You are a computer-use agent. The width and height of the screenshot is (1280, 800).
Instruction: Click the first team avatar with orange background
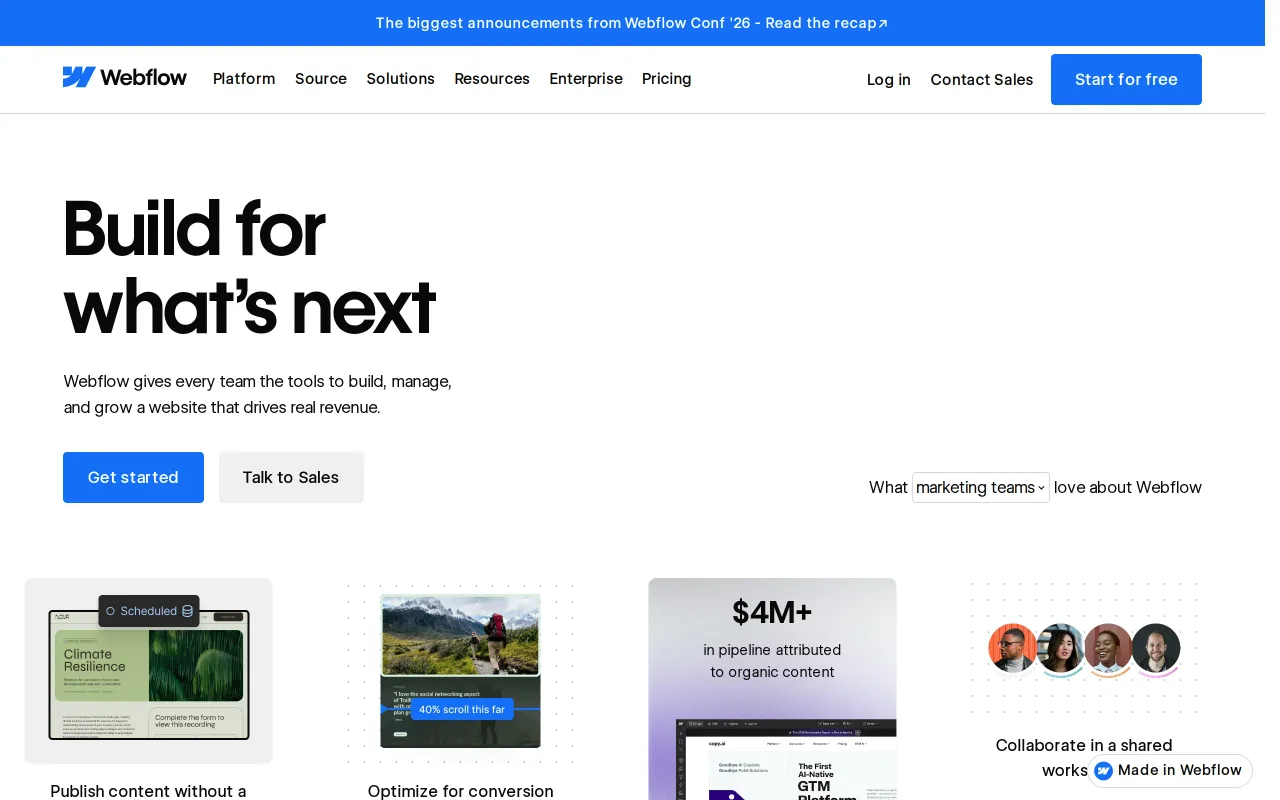(x=1013, y=648)
